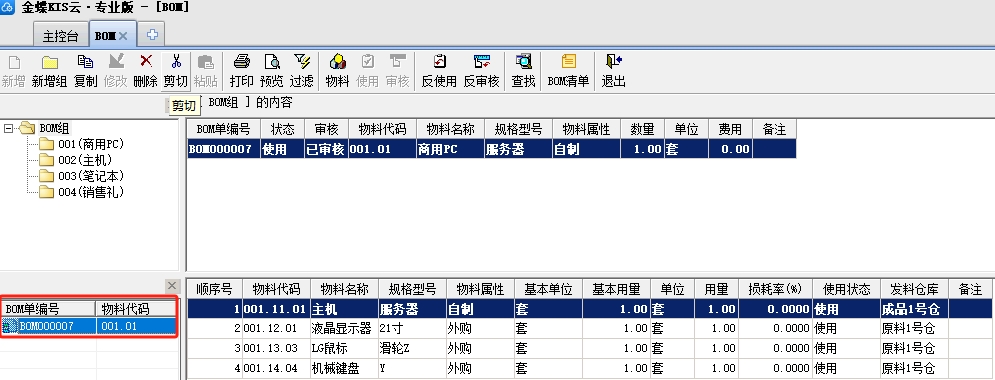Close the BOM tab
995x380 pixels.
coord(123,36)
